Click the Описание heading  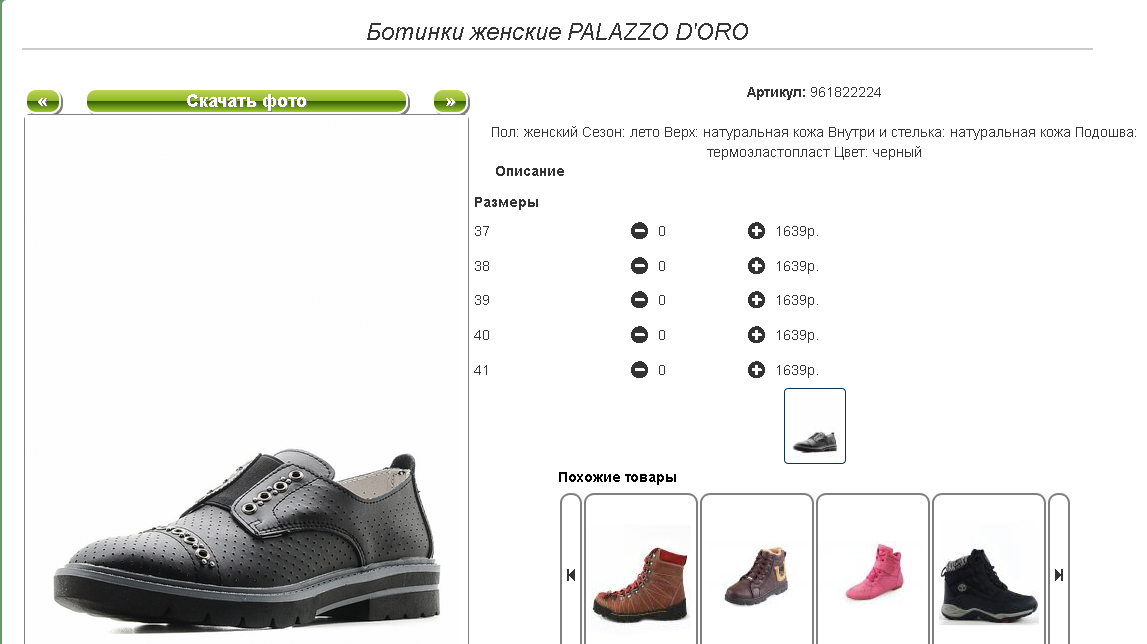click(x=530, y=171)
